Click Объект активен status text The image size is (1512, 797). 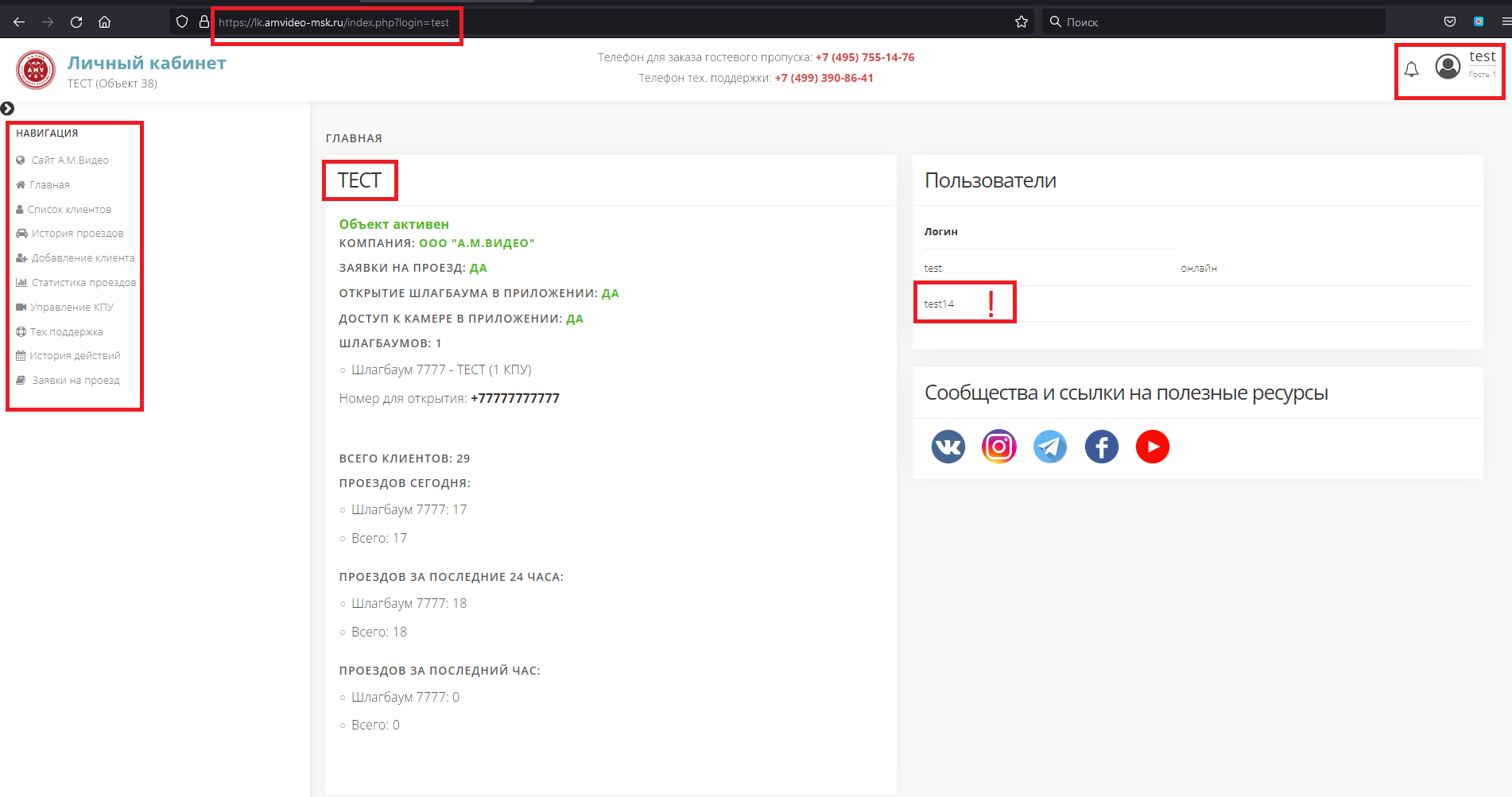(394, 224)
